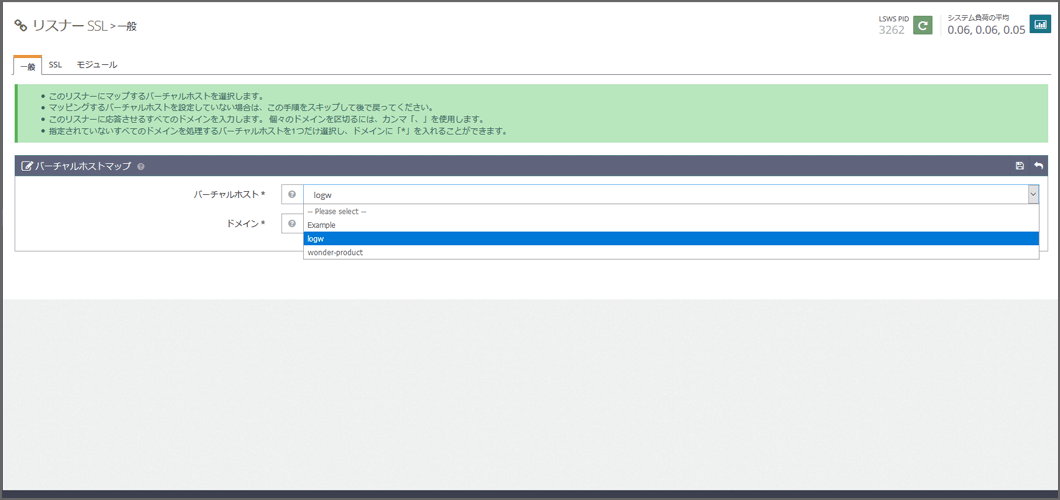This screenshot has height=500, width=1060.
Task: Collapse dropdown using the arrow button
Action: [1033, 195]
